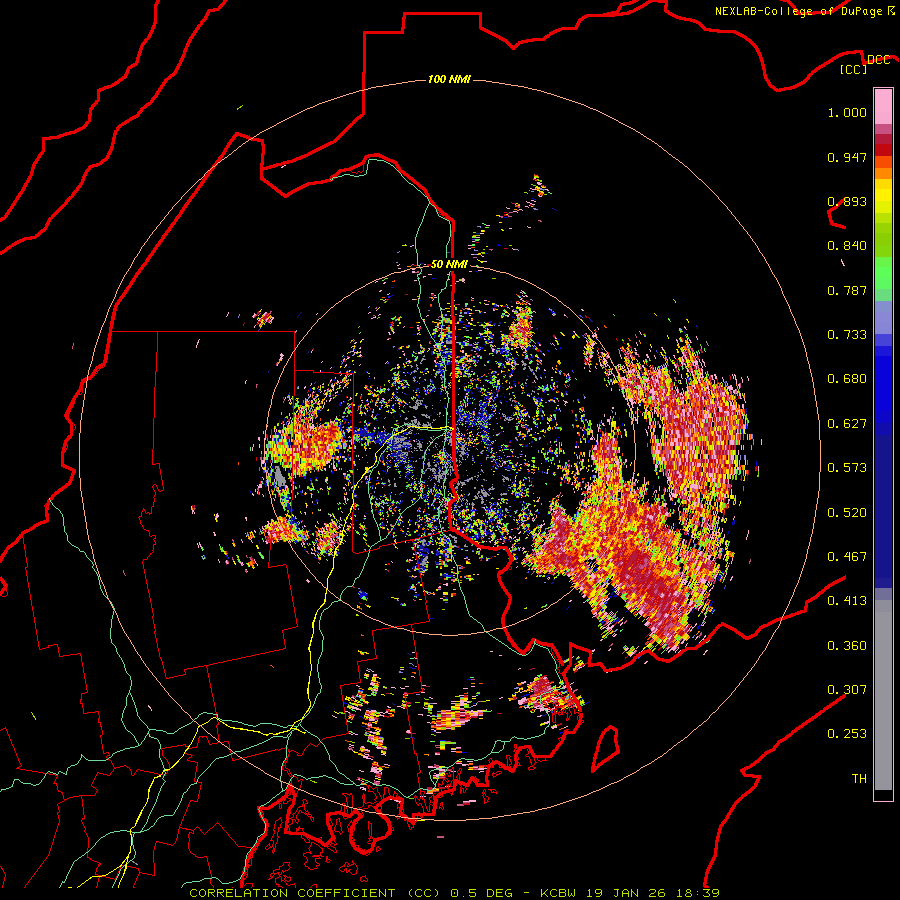The height and width of the screenshot is (900, 900).
Task: Click the 1.000 scale value
Action: [x=847, y=112]
